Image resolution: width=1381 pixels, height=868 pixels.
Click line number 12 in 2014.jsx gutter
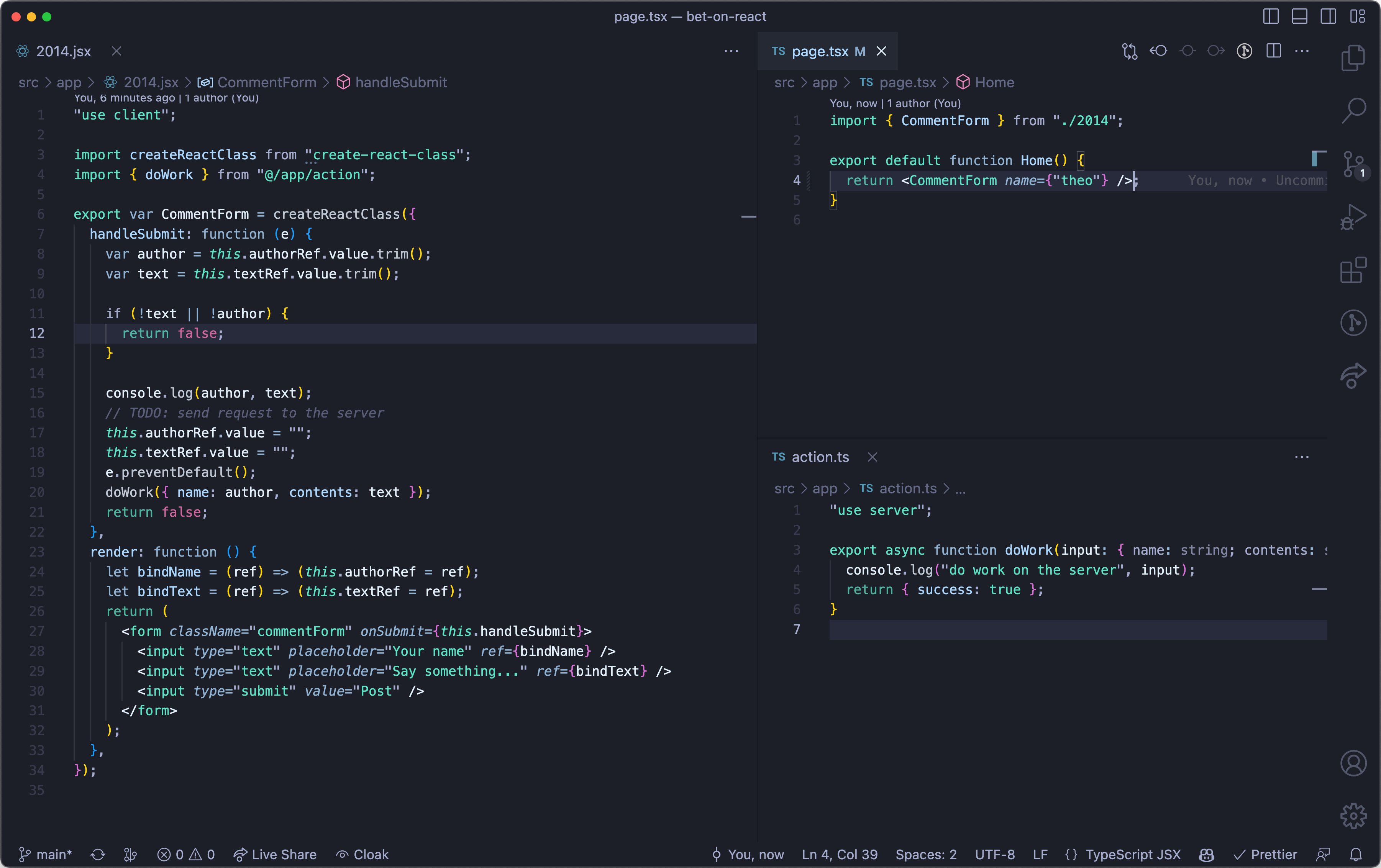coord(37,333)
